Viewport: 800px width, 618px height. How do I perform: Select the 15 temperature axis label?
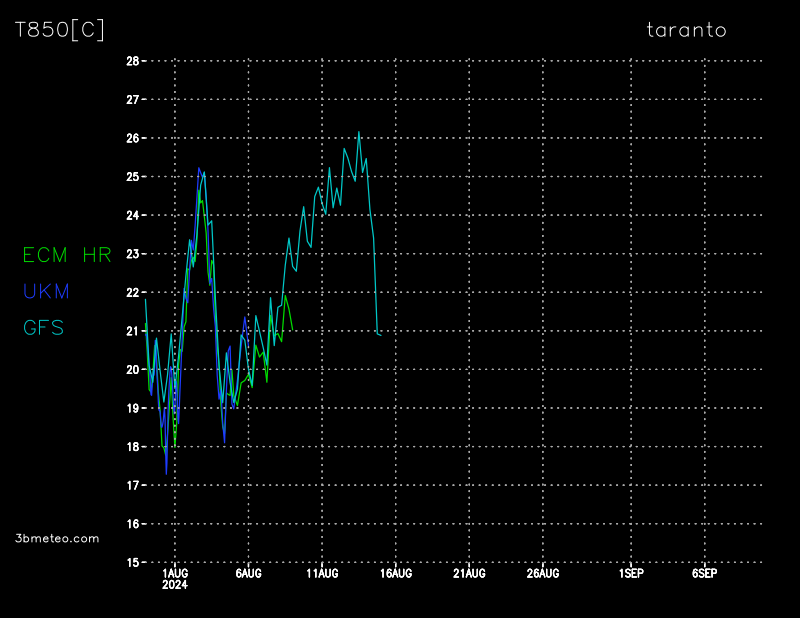tap(132, 563)
